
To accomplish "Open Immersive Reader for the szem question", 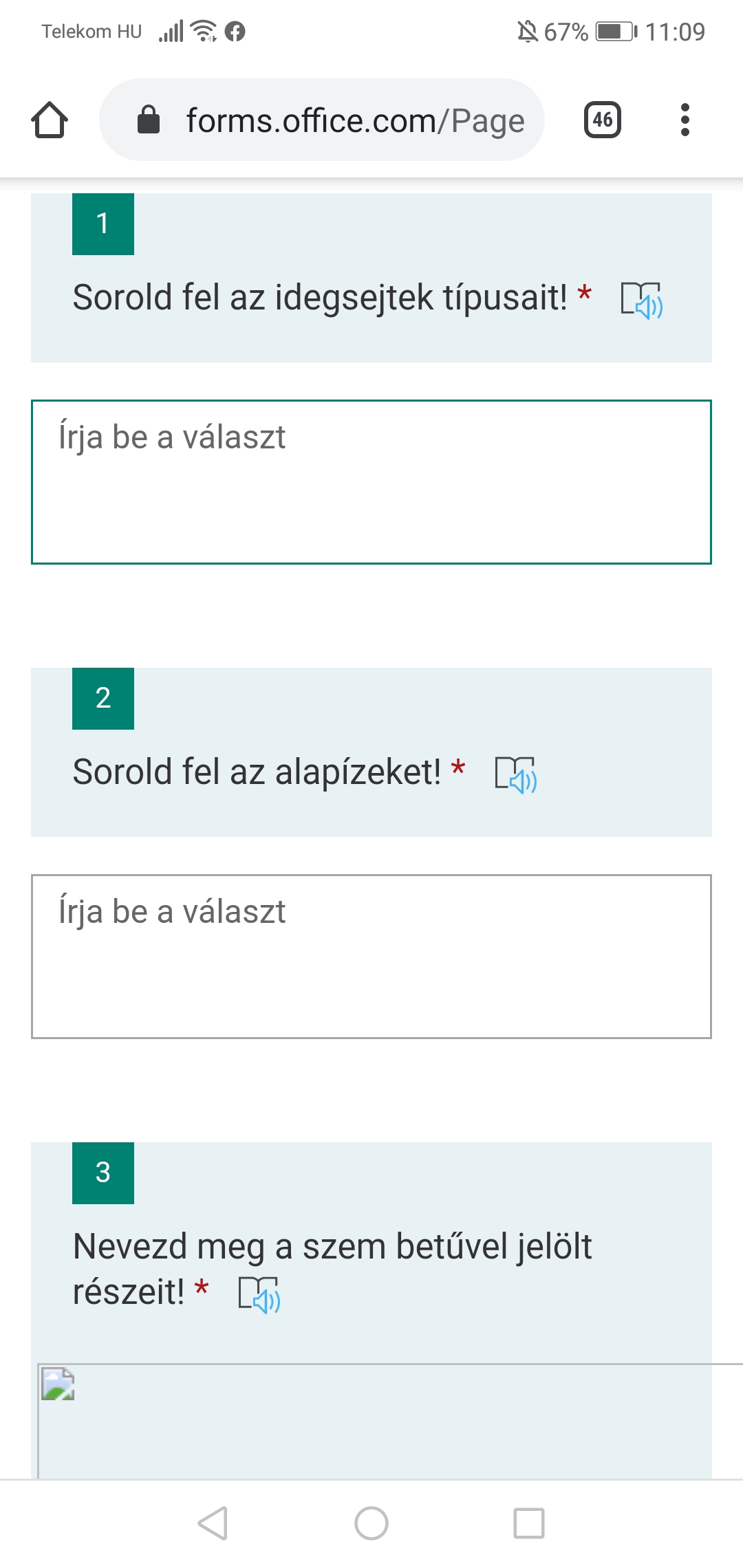I will pyautogui.click(x=259, y=1294).
